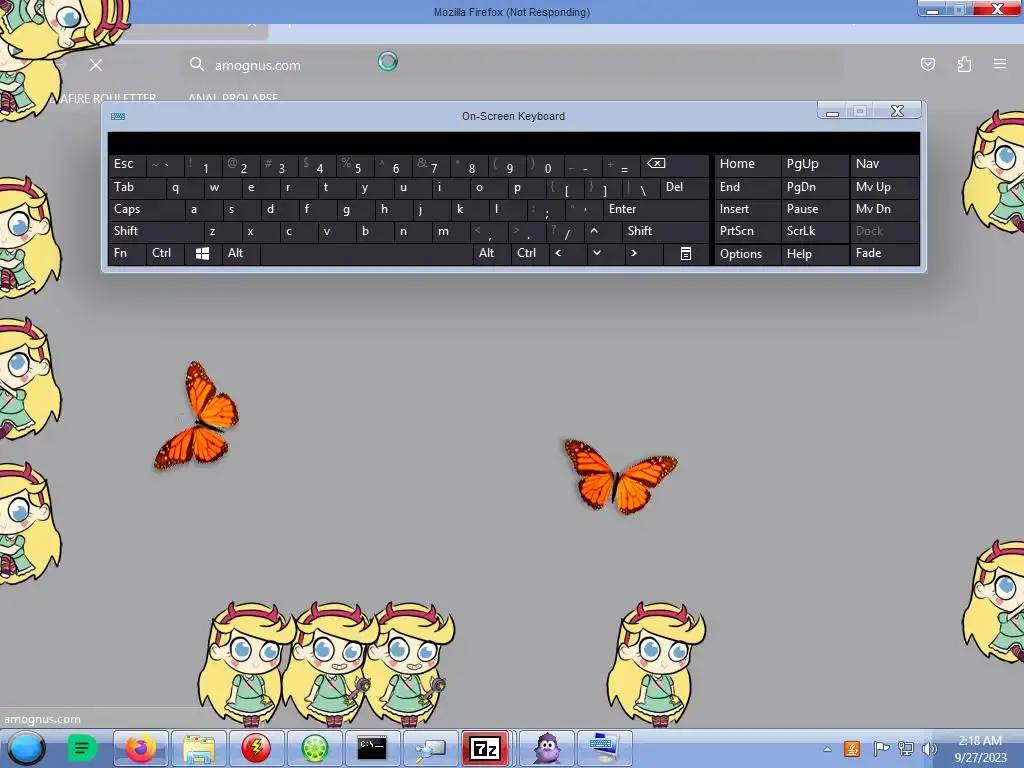Click the Firefox stop-loading X button
Screen dimensions: 1024x768
(96, 65)
